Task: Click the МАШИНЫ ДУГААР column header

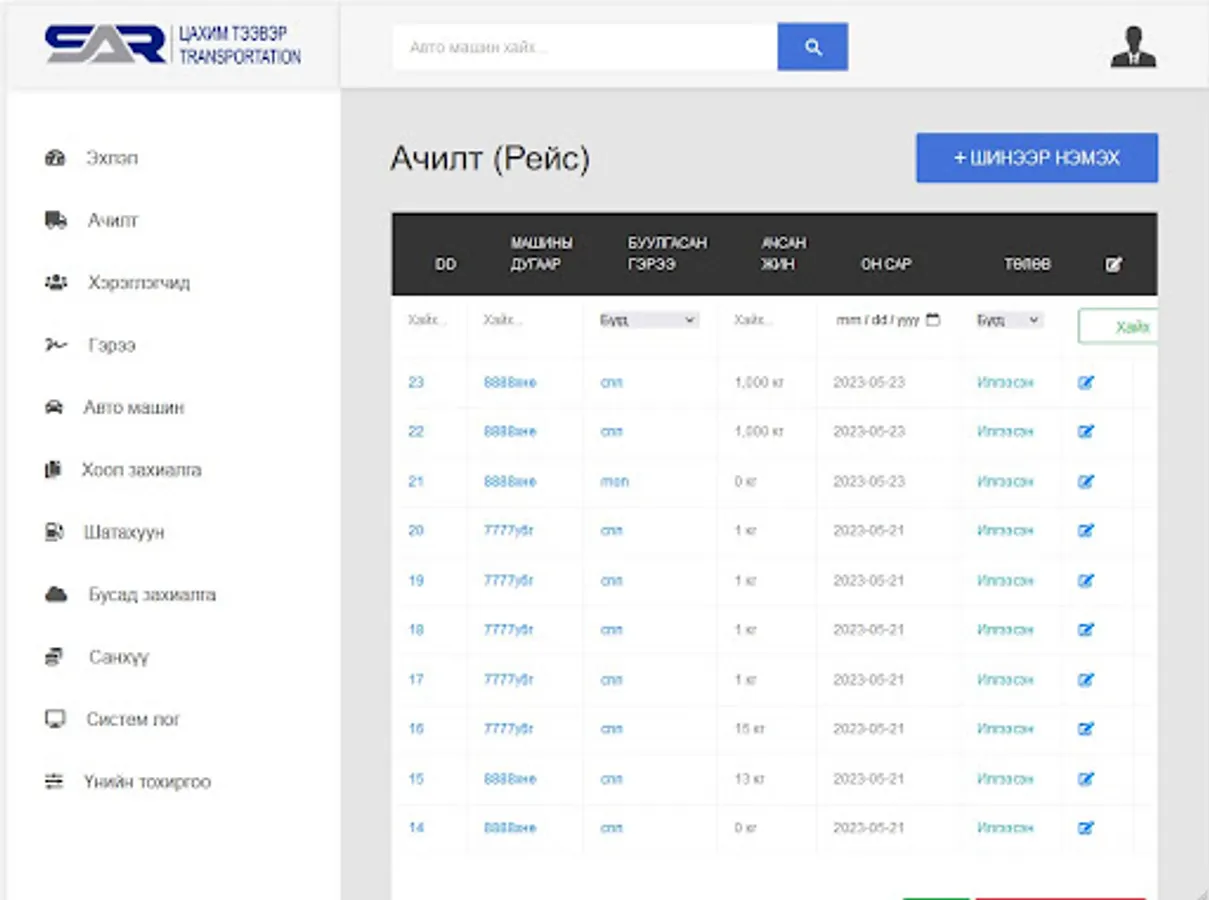Action: pos(542,254)
